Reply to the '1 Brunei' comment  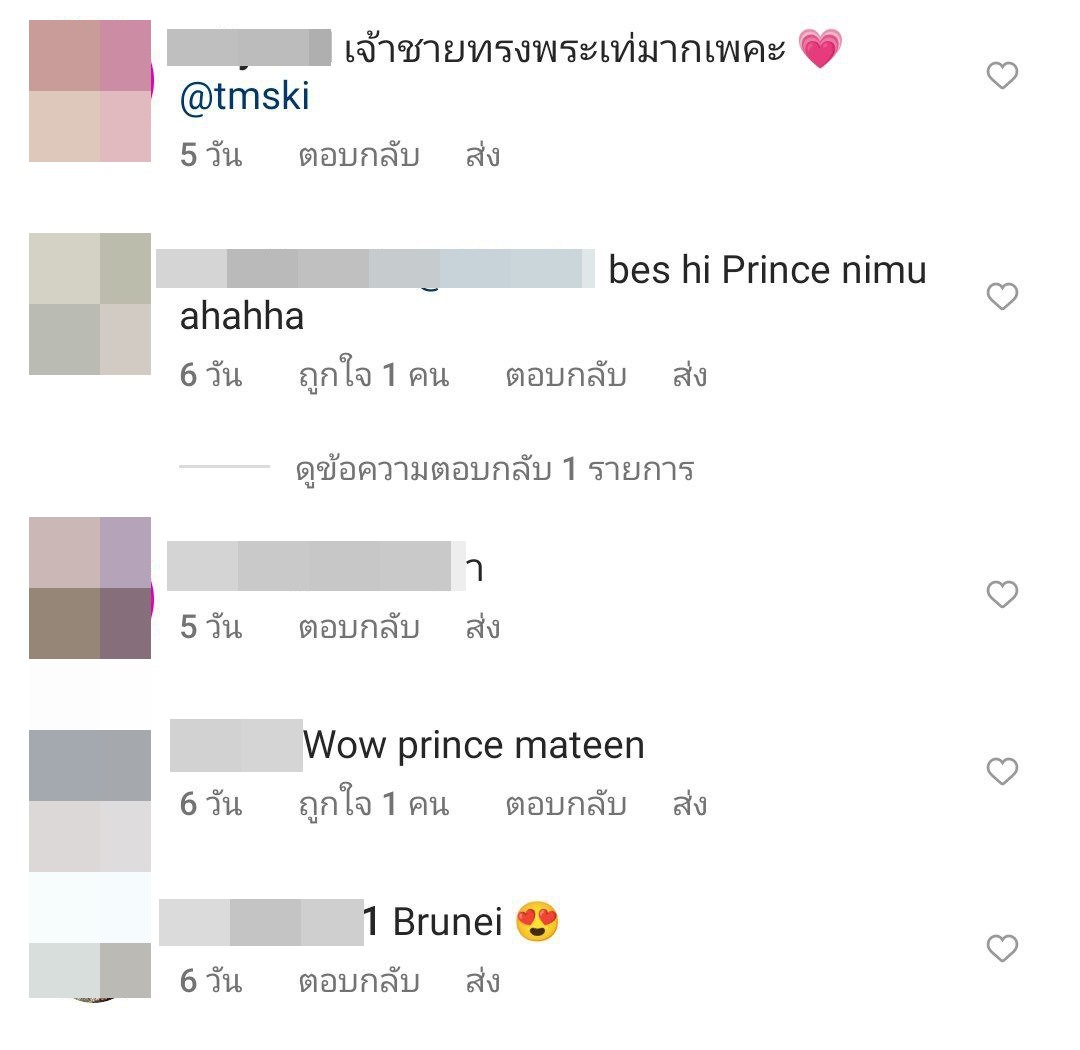[359, 981]
